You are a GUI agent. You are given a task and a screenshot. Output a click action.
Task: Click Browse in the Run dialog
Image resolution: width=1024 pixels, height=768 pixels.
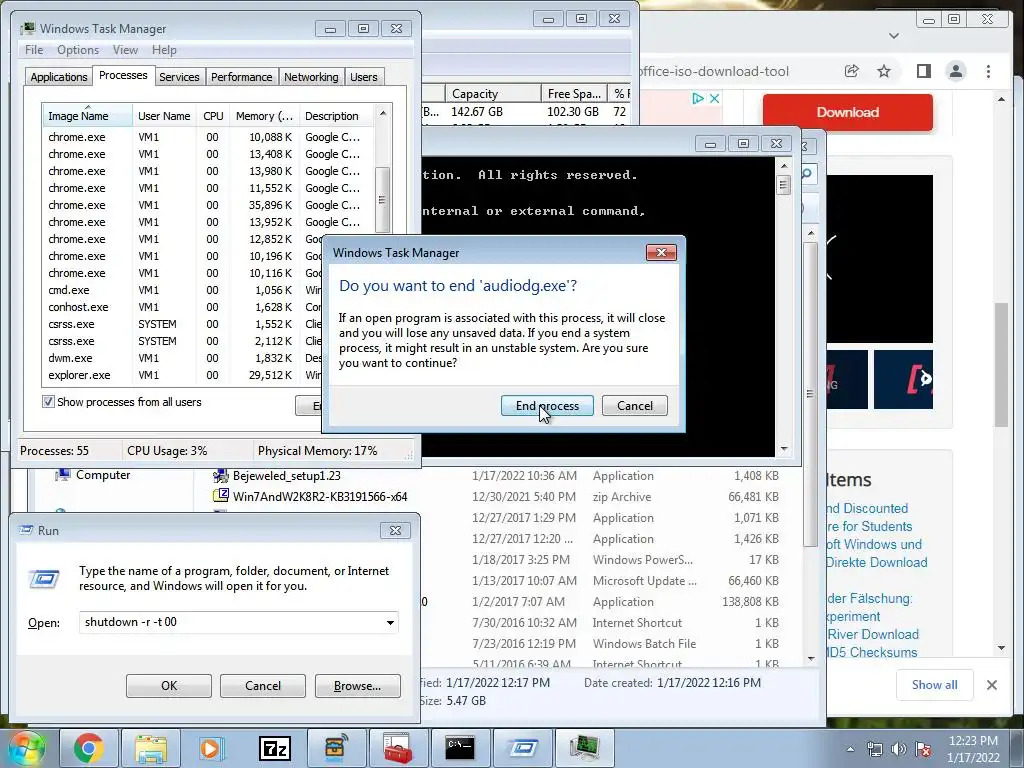coord(357,686)
